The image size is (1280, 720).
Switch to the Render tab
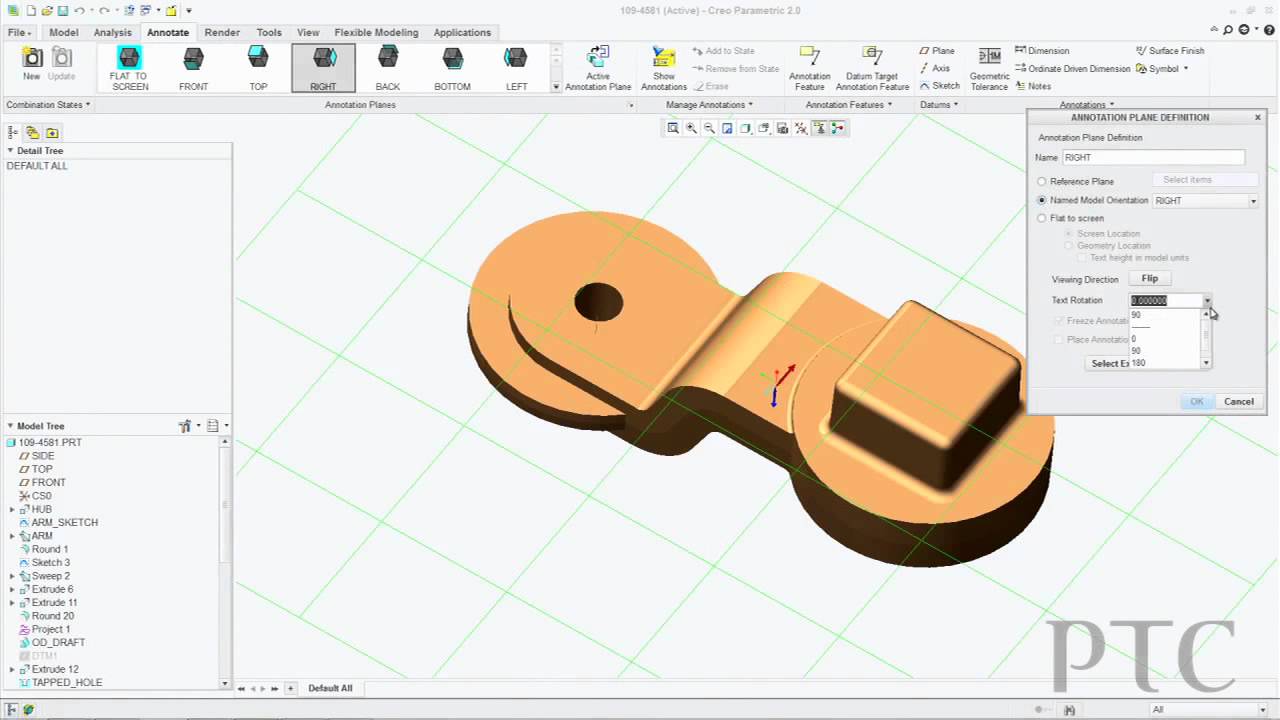[222, 32]
